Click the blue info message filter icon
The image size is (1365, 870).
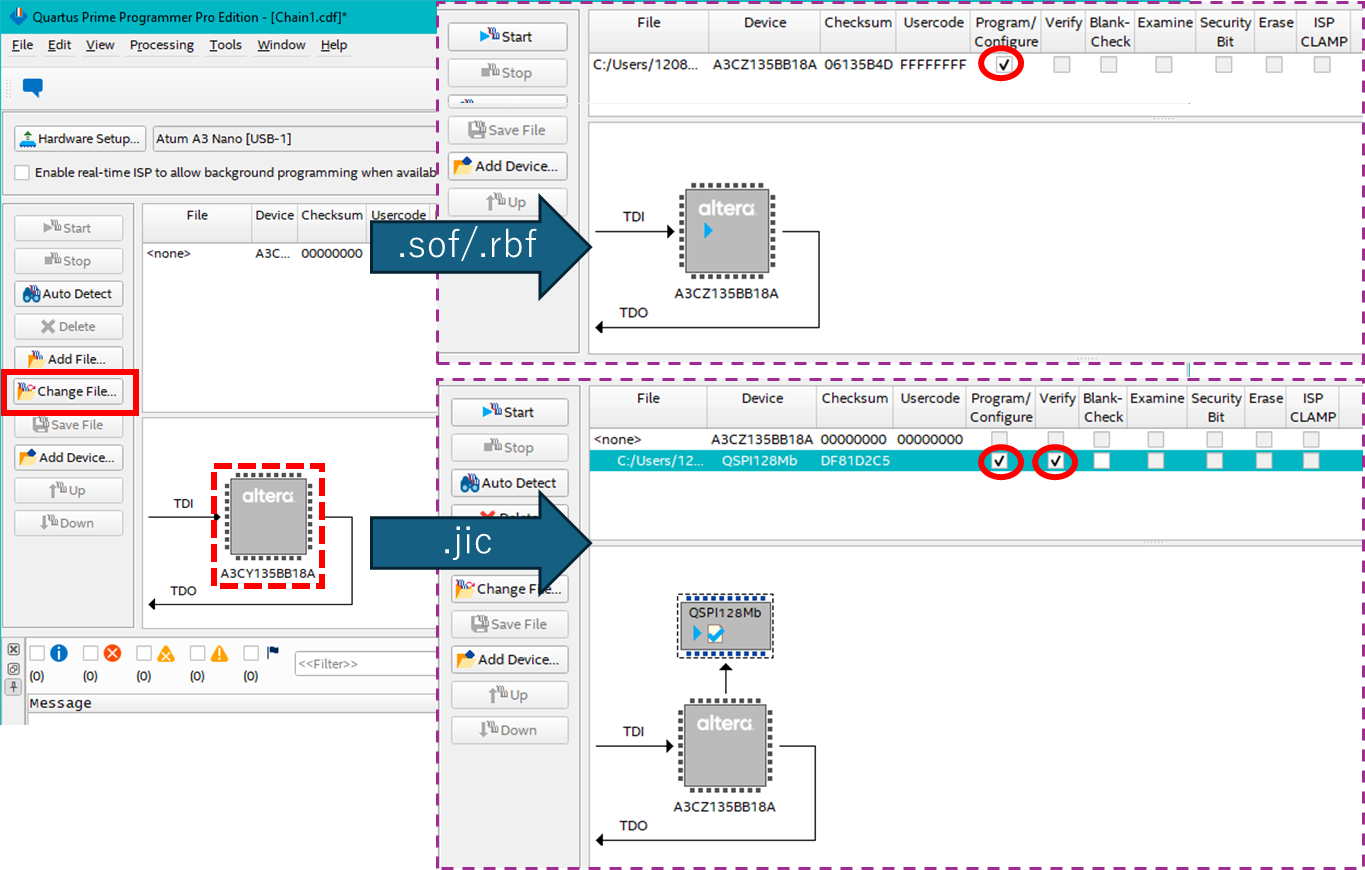[58, 653]
